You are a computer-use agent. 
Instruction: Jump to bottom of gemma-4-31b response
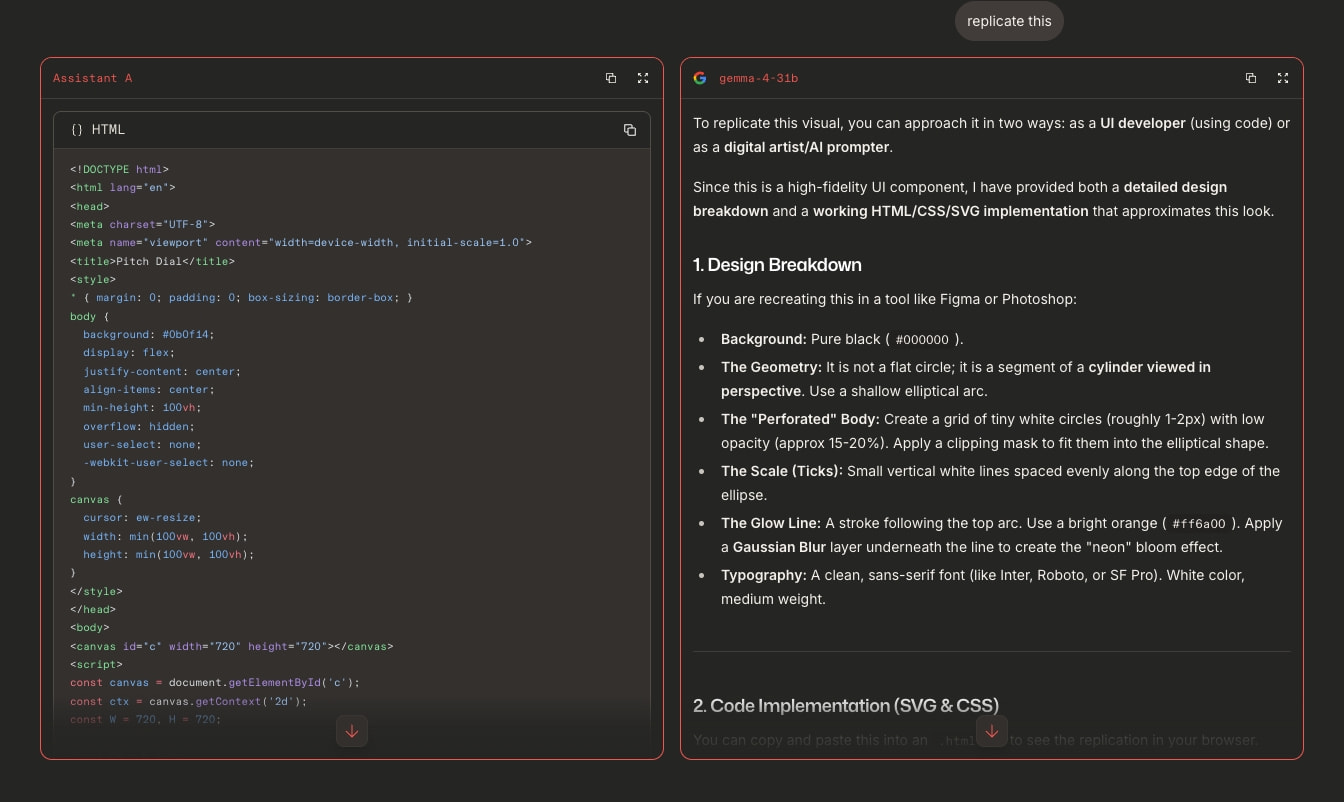pyautogui.click(x=992, y=731)
